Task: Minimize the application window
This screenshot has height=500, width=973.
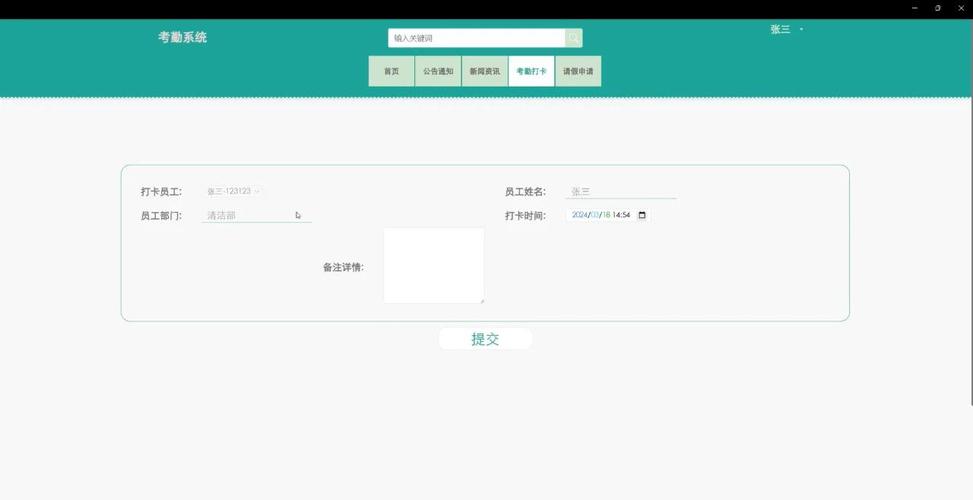Action: coord(915,8)
